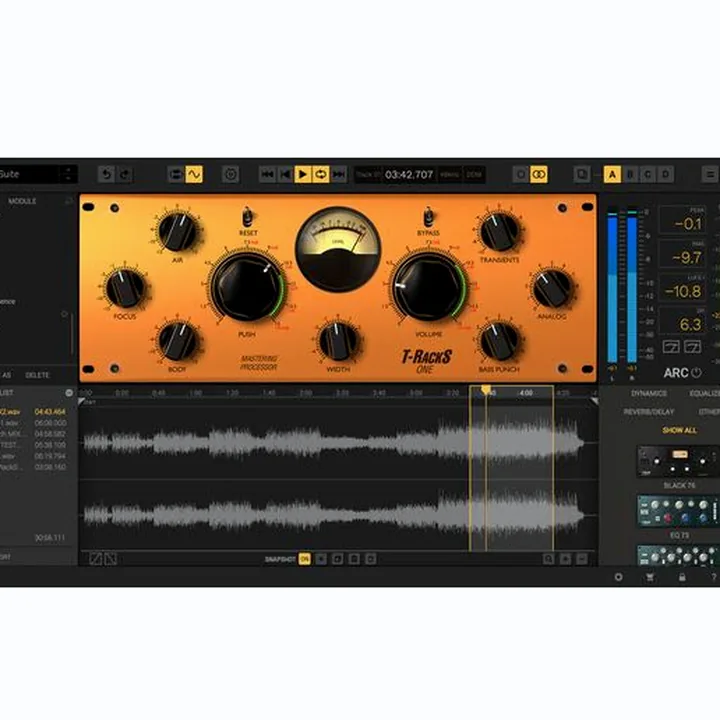
Task: Click the BODY knob
Action: coord(177,341)
